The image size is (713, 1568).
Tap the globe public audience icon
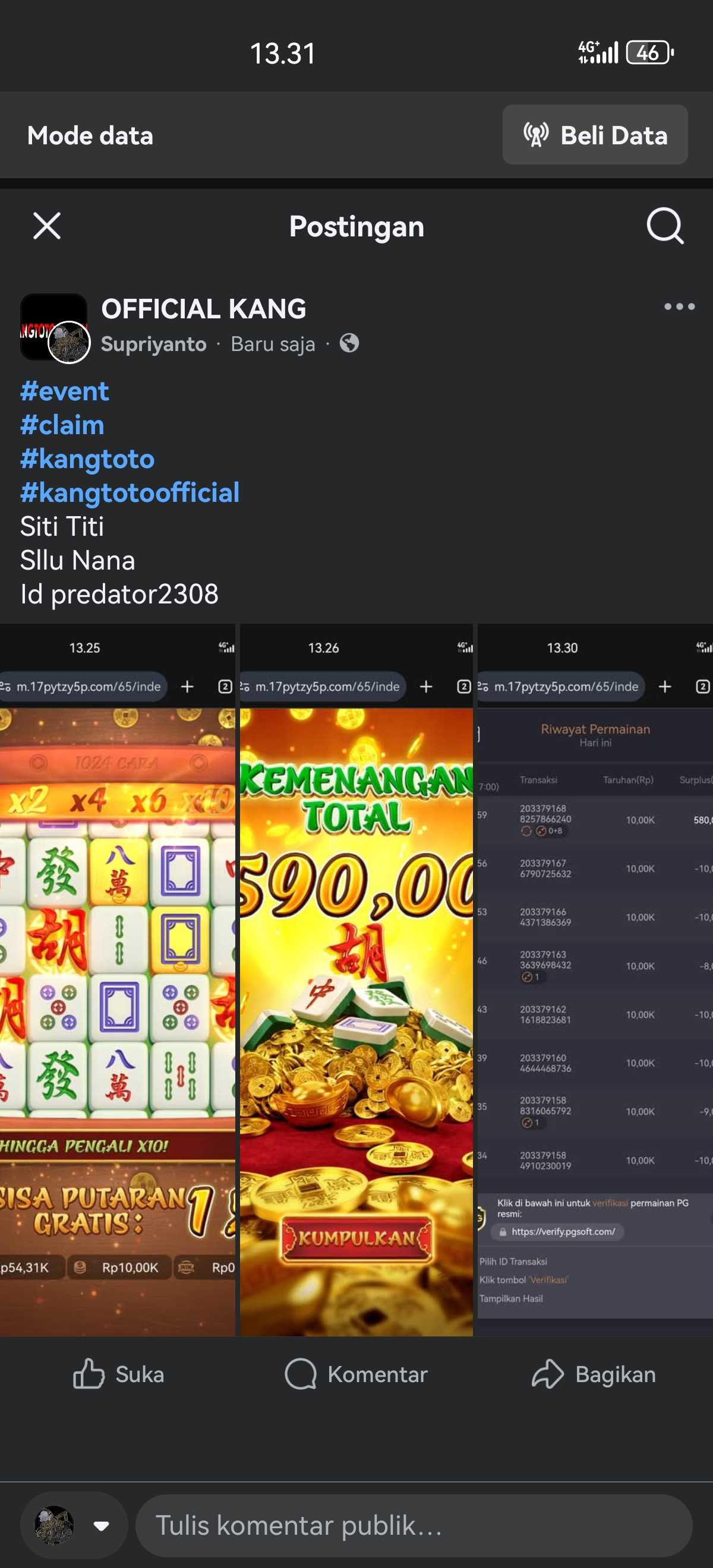(x=349, y=343)
